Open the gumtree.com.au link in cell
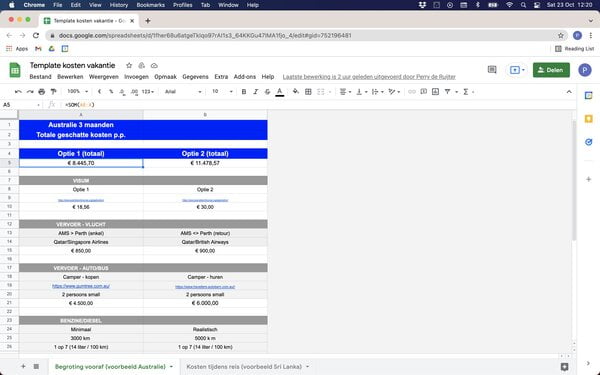 (81, 286)
